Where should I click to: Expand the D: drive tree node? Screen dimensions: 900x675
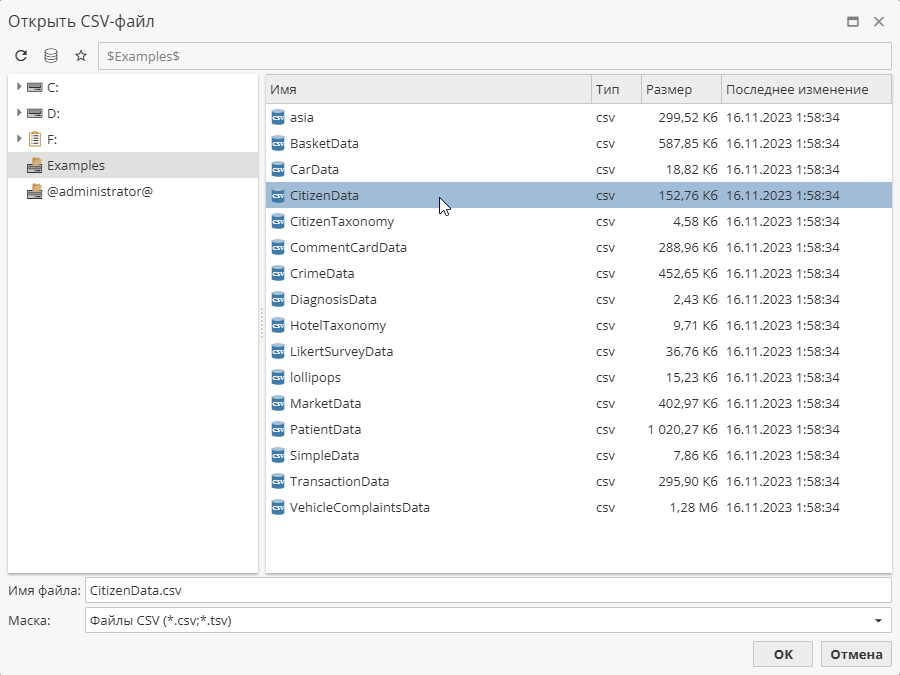click(19, 112)
